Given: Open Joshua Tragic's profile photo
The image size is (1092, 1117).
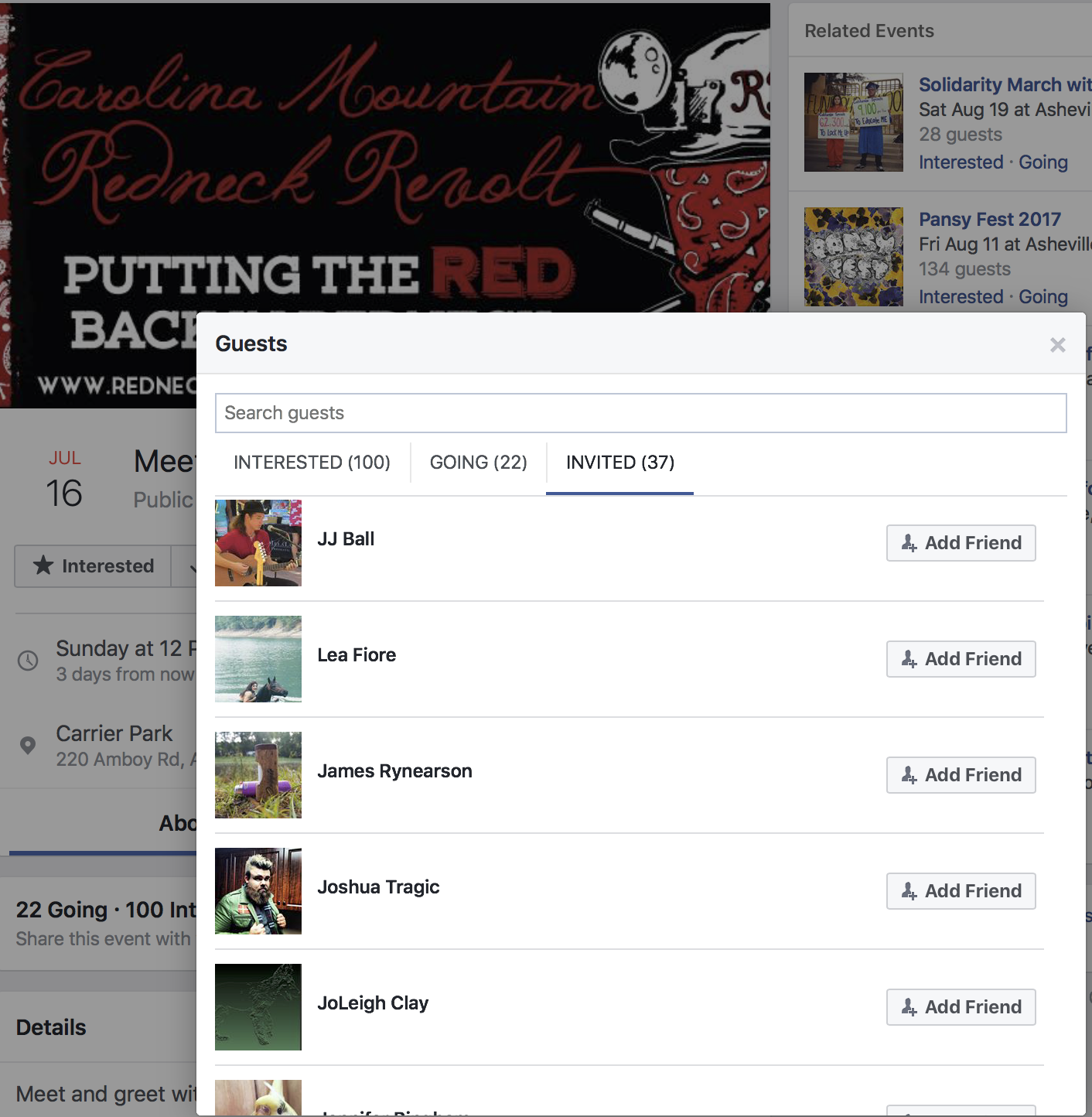Looking at the screenshot, I should click(x=258, y=891).
